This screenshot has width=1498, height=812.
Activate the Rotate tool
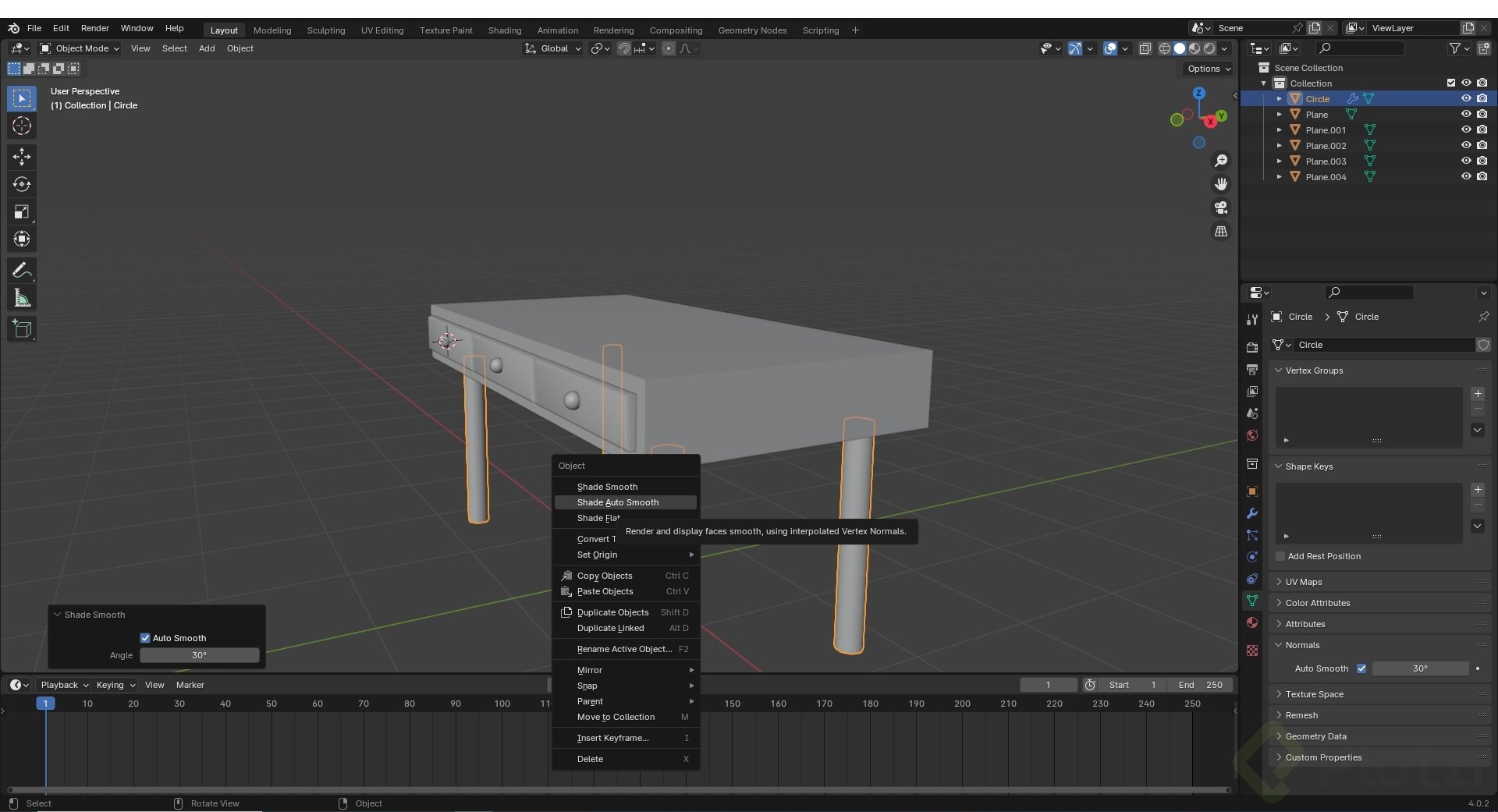click(x=22, y=185)
